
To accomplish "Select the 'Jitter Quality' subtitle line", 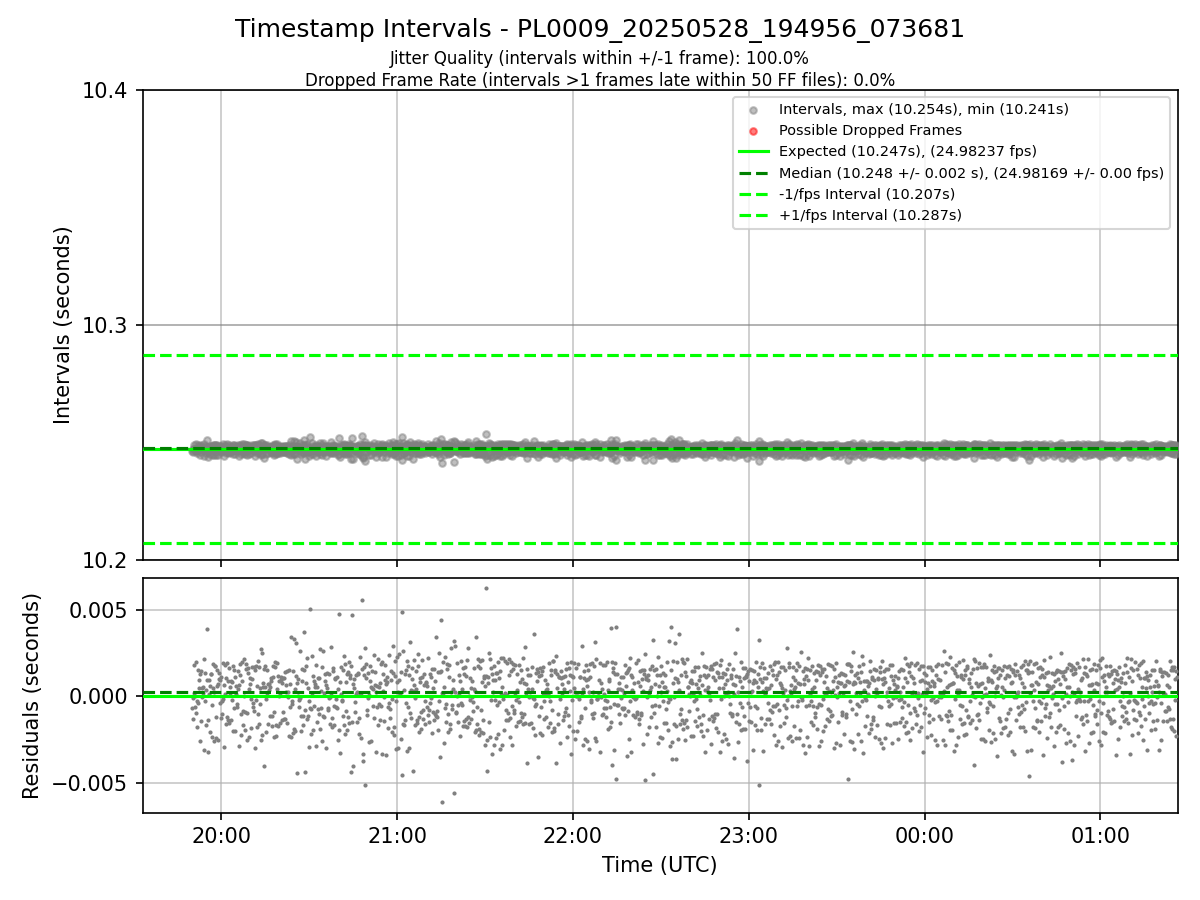I will pyautogui.click(x=600, y=59).
